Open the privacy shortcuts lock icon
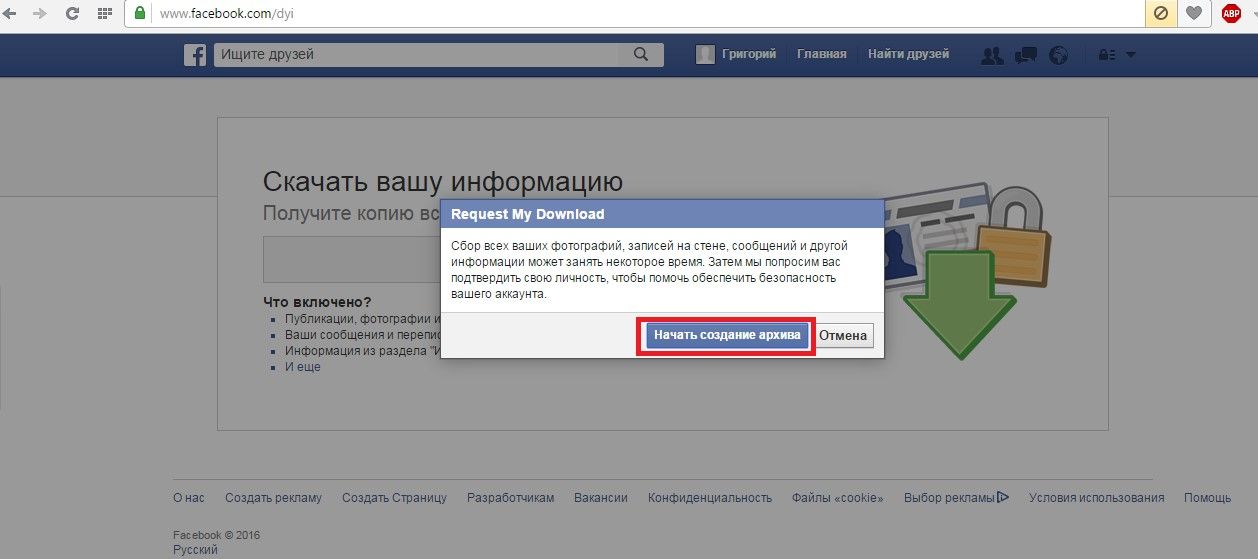The image size is (1258, 559). pyautogui.click(x=1106, y=56)
